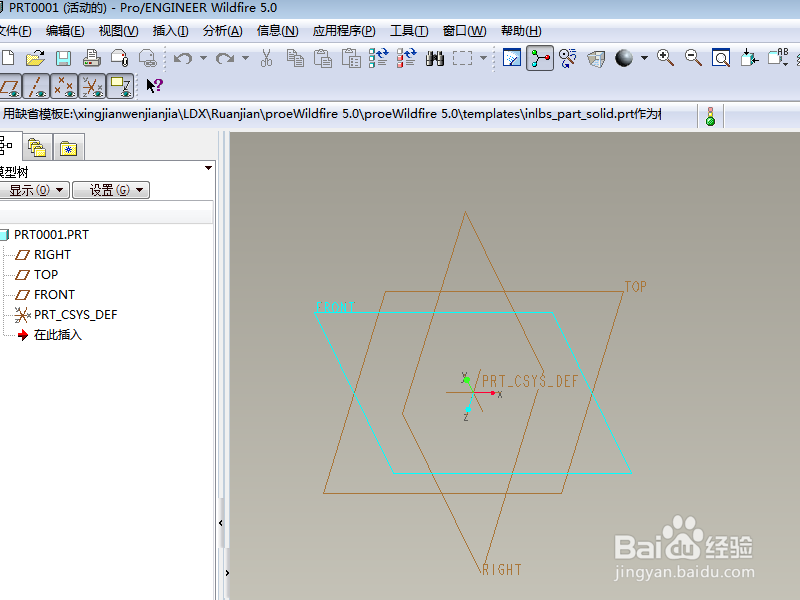Toggle datum points display
This screenshot has width=800, height=600.
(64, 86)
